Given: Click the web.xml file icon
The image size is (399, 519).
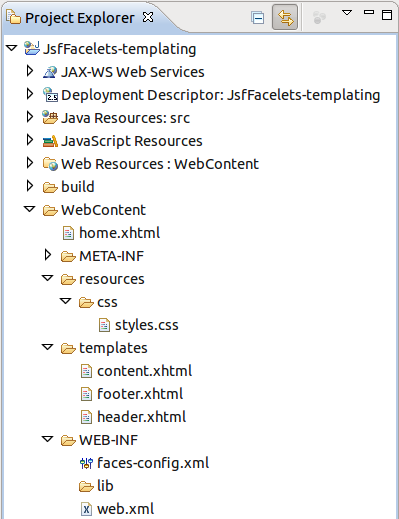Looking at the screenshot, I should pyautogui.click(x=86, y=509).
